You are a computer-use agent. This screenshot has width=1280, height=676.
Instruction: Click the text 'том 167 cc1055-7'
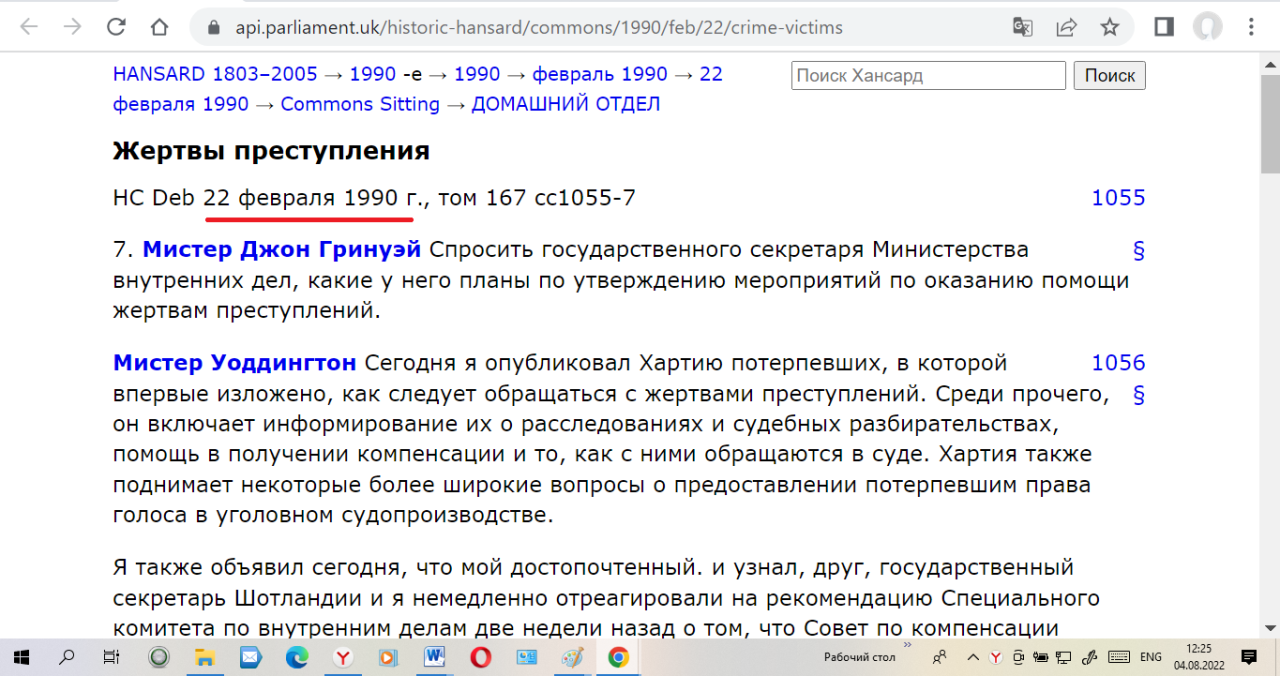click(536, 198)
